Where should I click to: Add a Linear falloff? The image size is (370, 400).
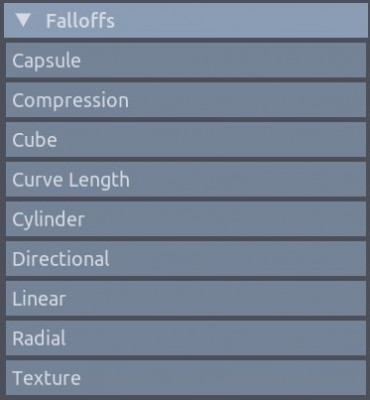186,298
